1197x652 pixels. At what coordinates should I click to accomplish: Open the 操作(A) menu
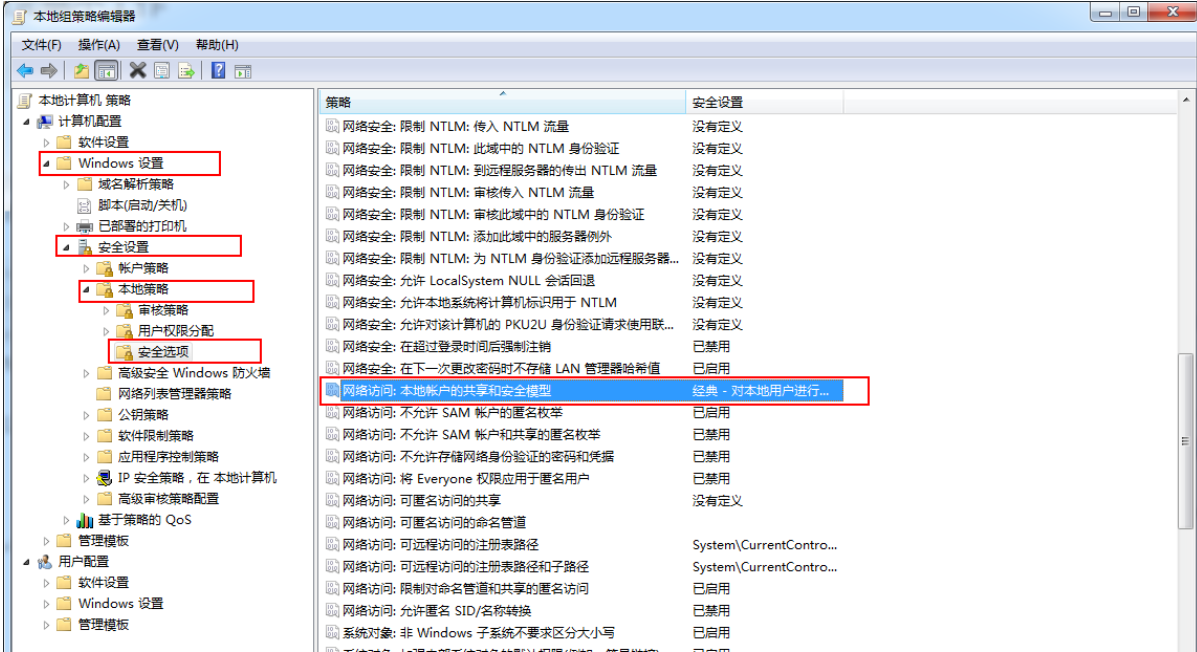(x=99, y=45)
